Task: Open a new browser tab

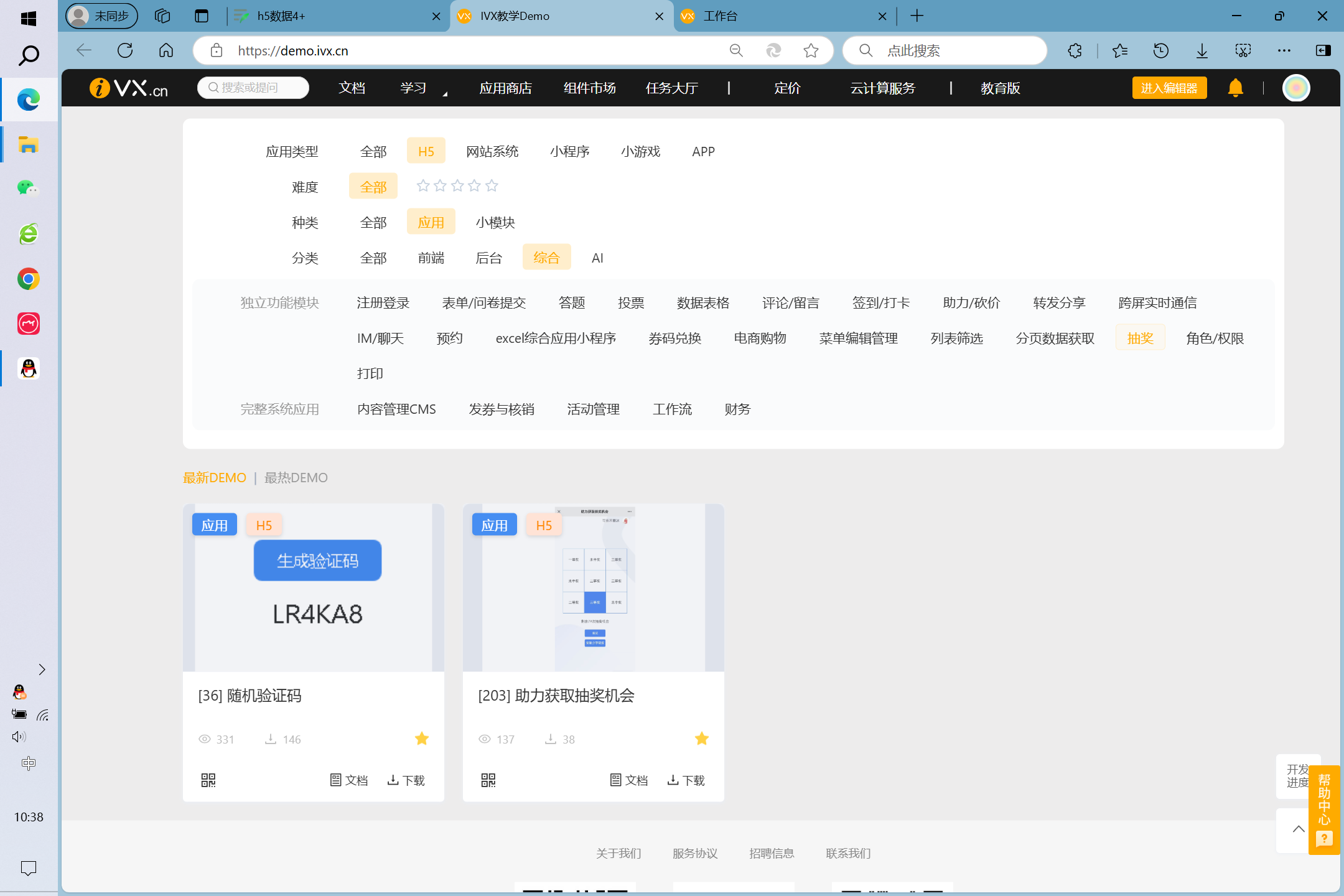Action: click(917, 16)
